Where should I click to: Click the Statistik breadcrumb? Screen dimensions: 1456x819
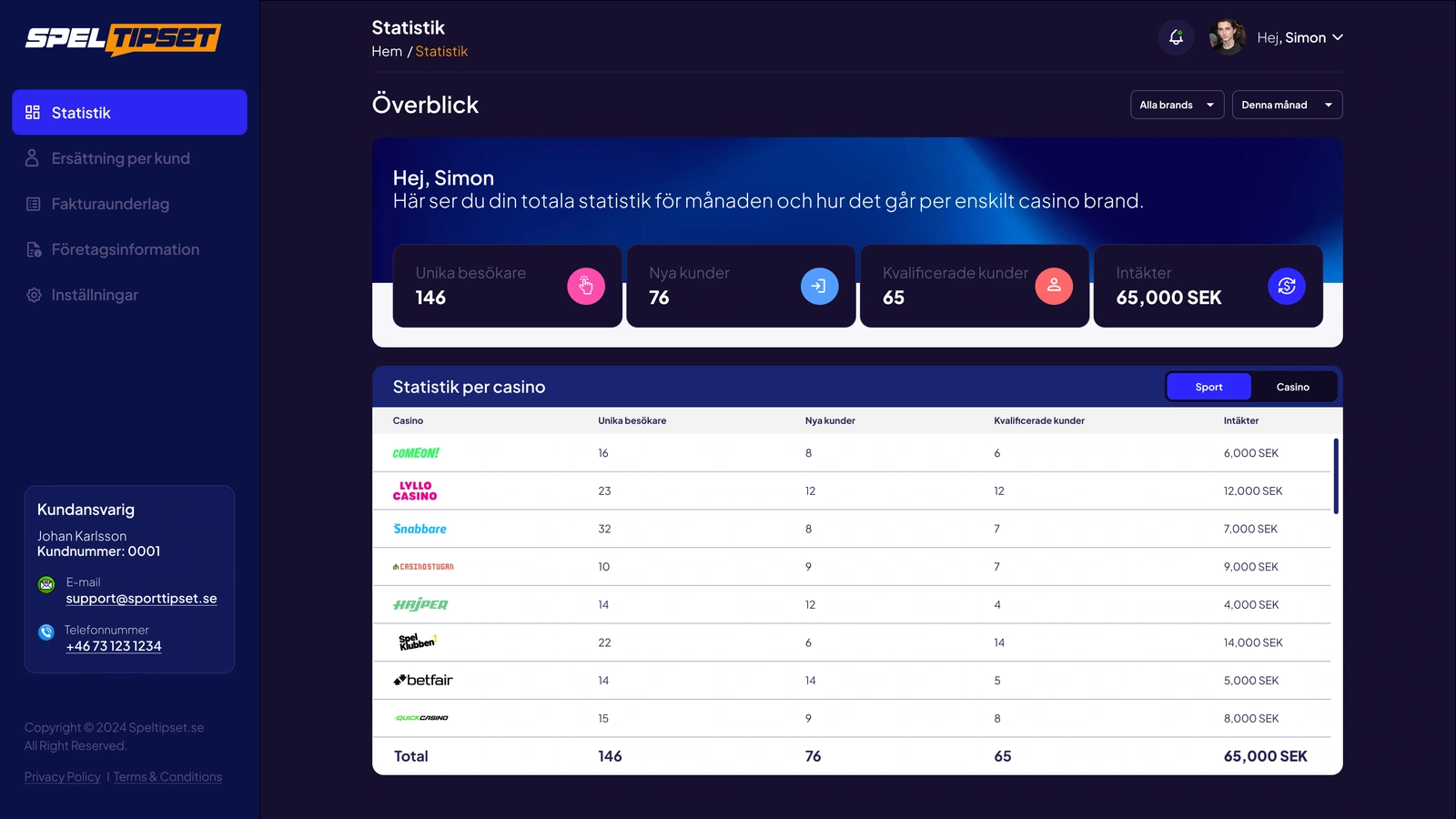pyautogui.click(x=441, y=51)
